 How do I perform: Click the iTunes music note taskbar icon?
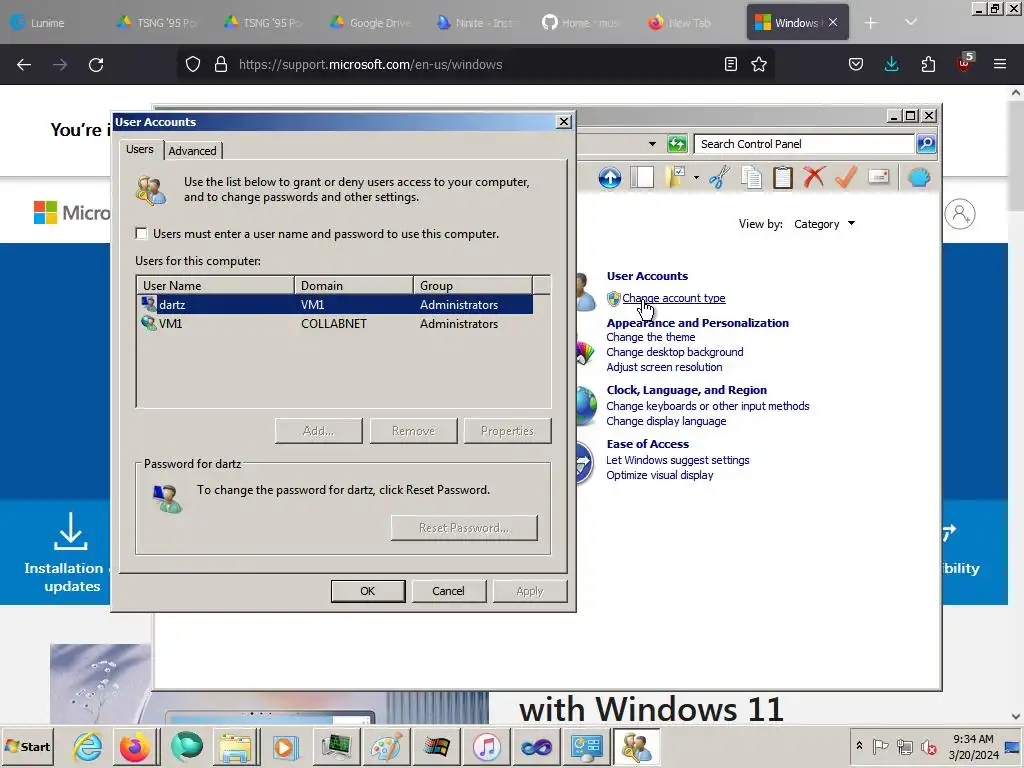pyautogui.click(x=487, y=746)
